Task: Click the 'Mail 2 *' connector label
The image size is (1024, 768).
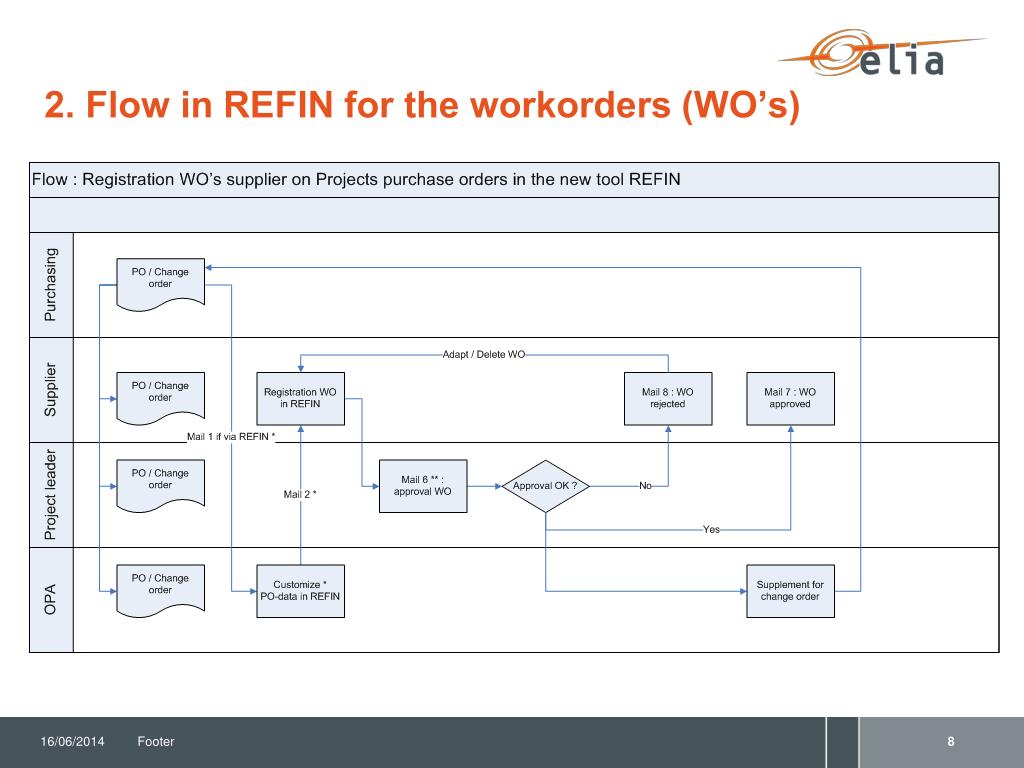Action: 300,494
